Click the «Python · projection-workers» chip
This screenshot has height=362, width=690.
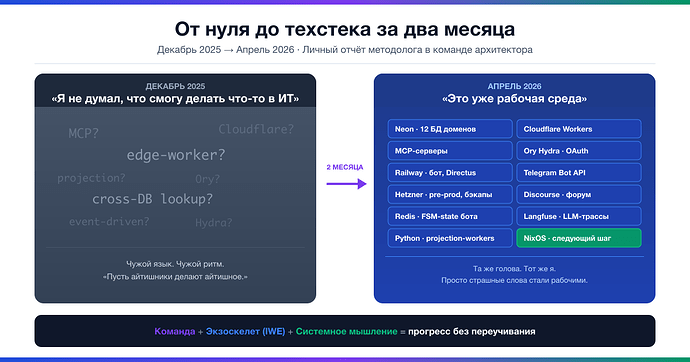450,238
